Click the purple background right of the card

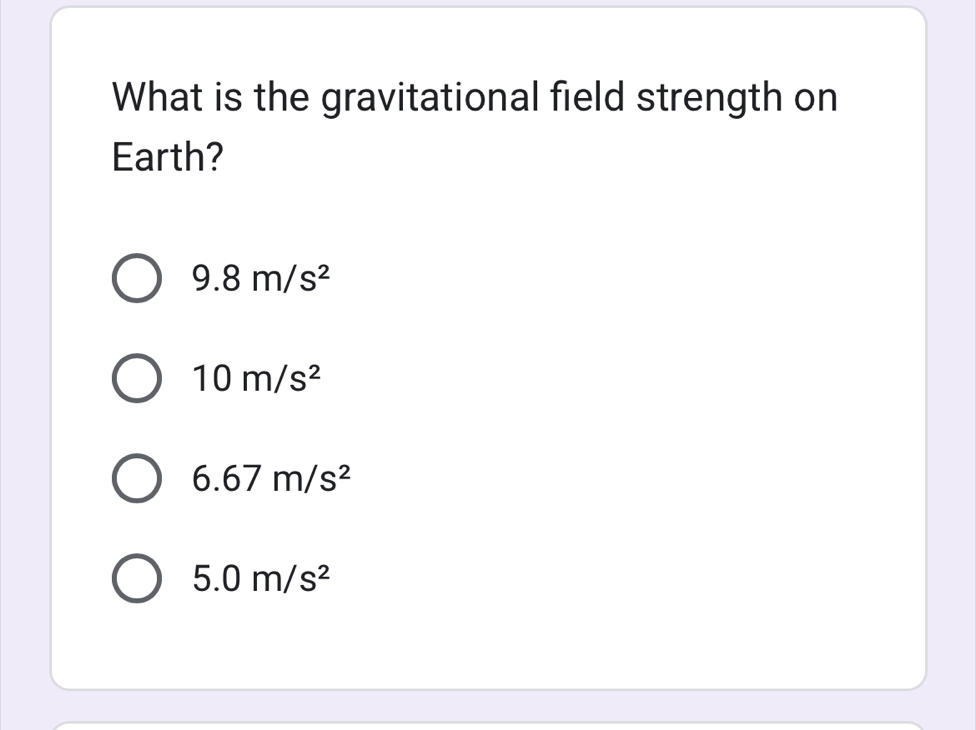tap(952, 350)
